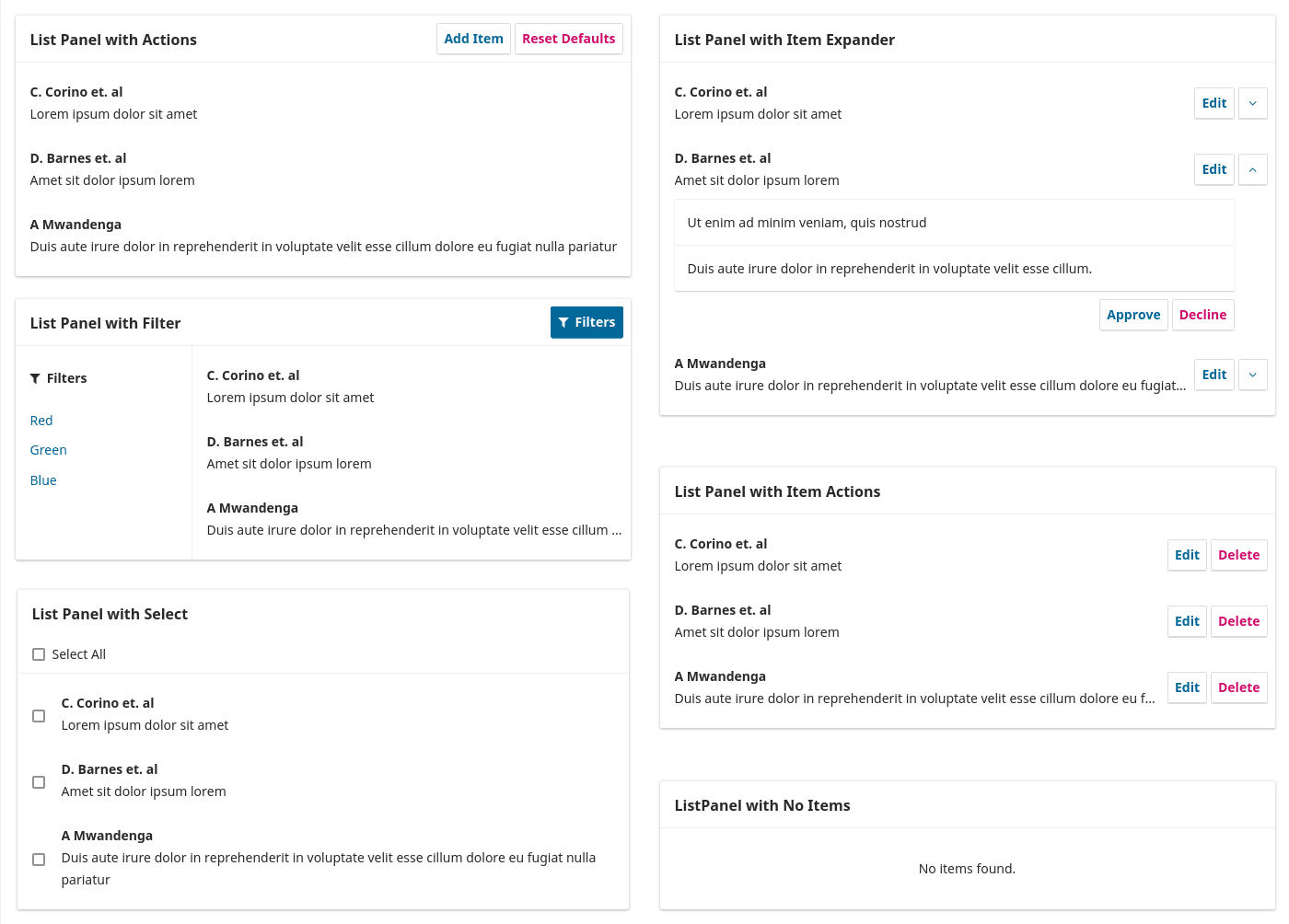Image resolution: width=1289 pixels, height=924 pixels.
Task: Tick the C. Corino et. al checkbox
Action: pyautogui.click(x=39, y=716)
